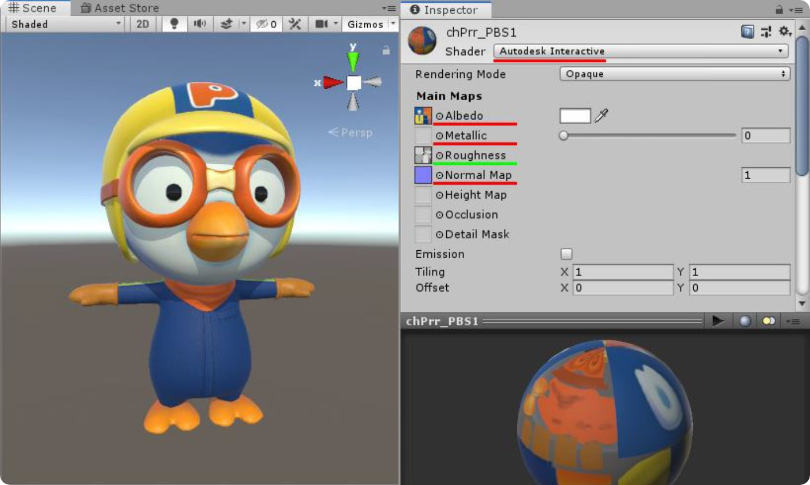Toggle scene lighting bulb icon
Image resolution: width=810 pixels, height=485 pixels.
click(x=174, y=24)
